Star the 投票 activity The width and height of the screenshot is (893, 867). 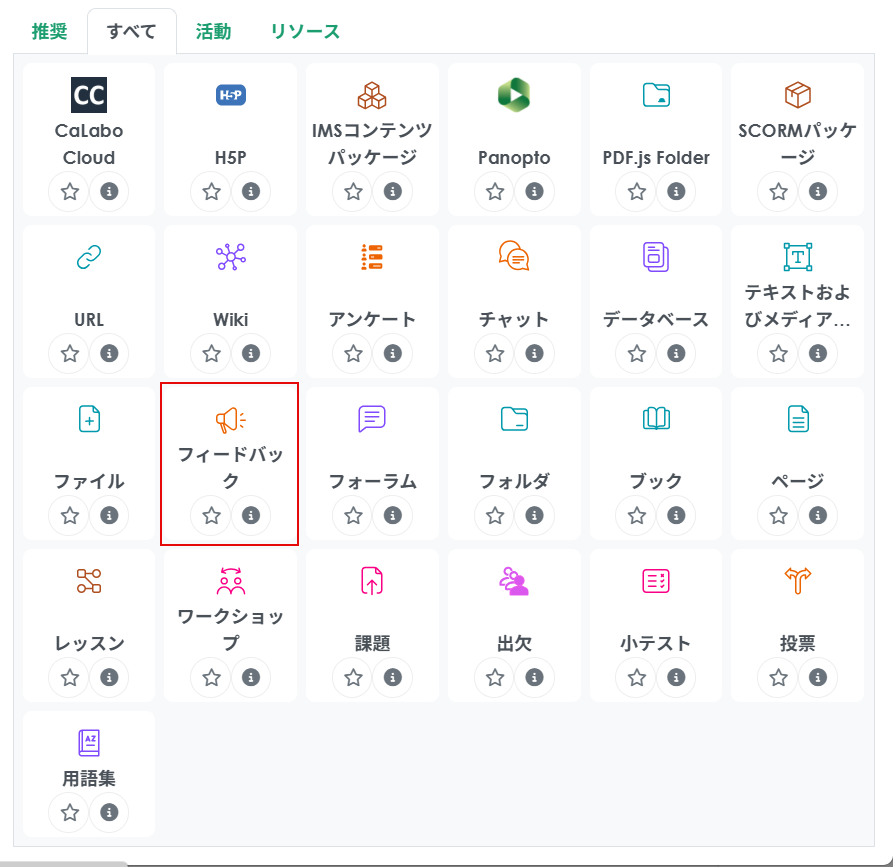pyautogui.click(x=778, y=677)
